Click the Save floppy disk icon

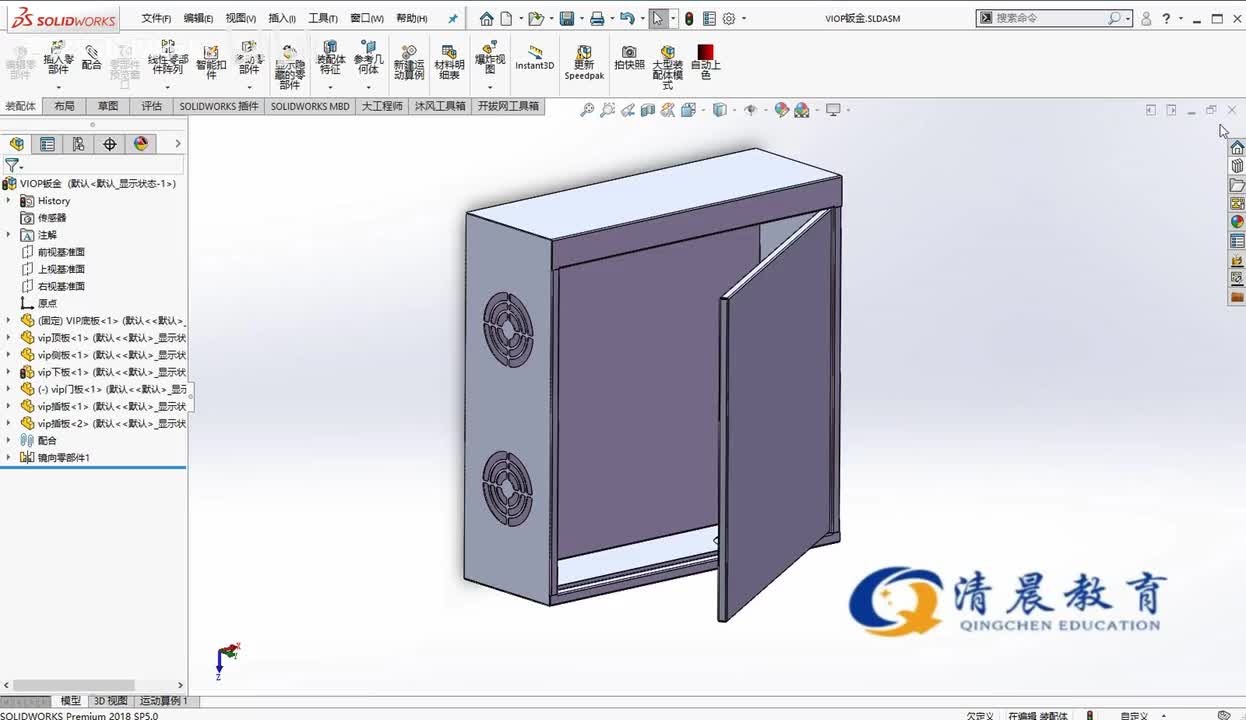point(567,18)
